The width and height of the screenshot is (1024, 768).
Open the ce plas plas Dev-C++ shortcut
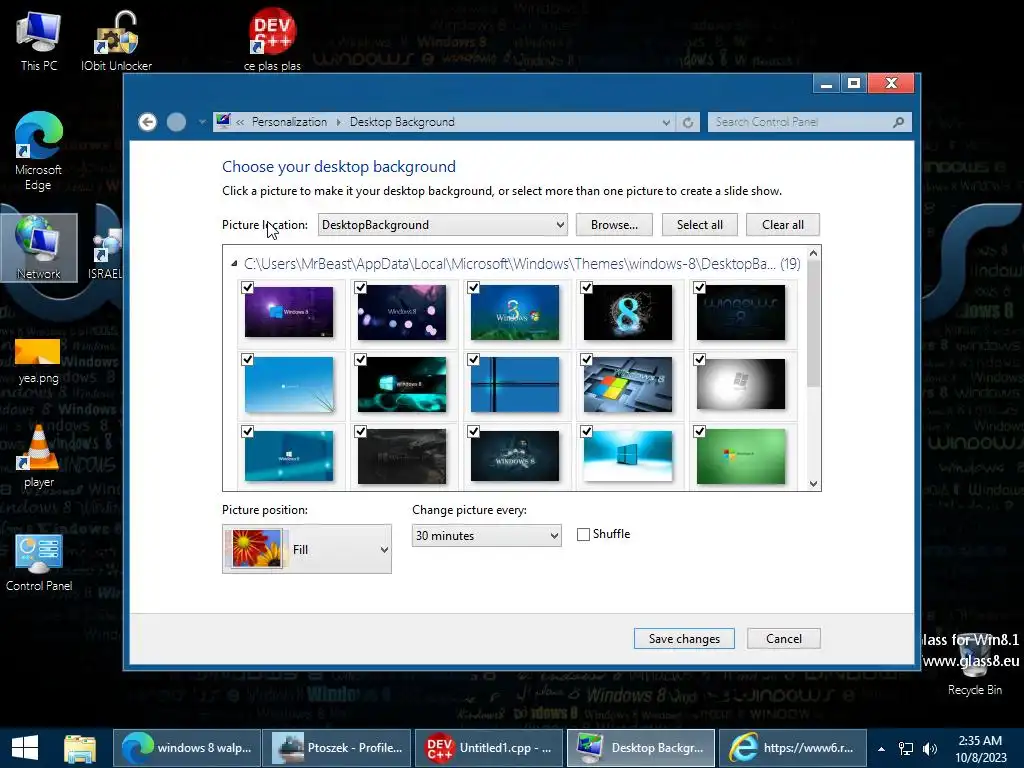[272, 40]
